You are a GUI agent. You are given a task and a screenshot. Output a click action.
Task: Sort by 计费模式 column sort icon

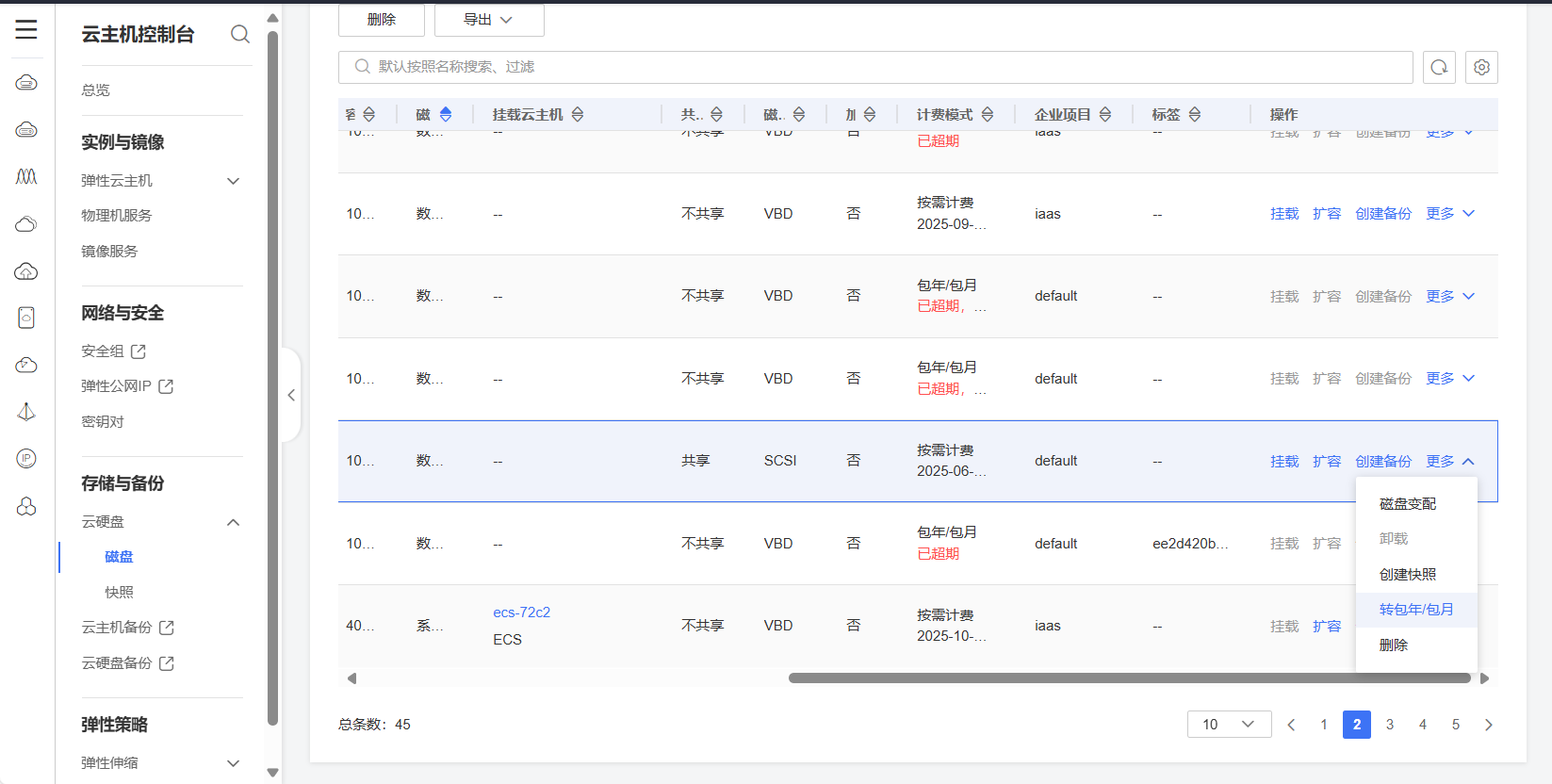tap(988, 114)
